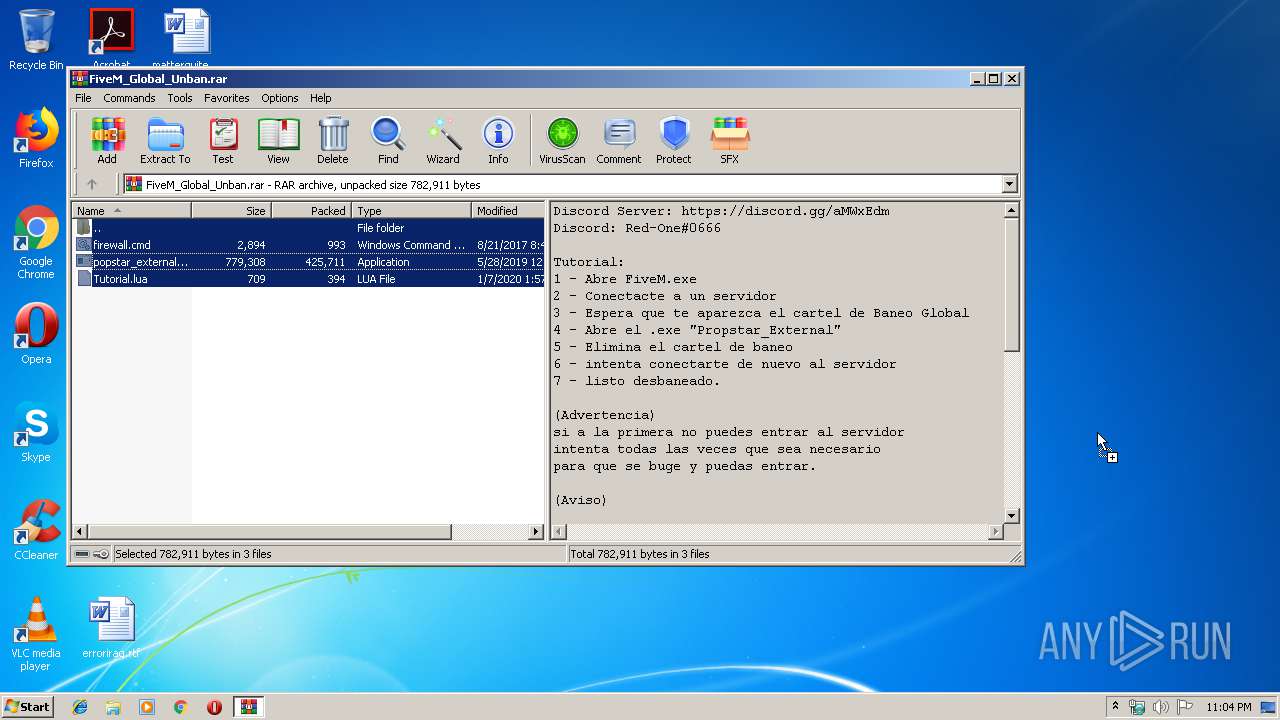The width and height of the screenshot is (1280, 720).
Task: Click file list horizontal scroll left arrow
Action: tap(80, 532)
